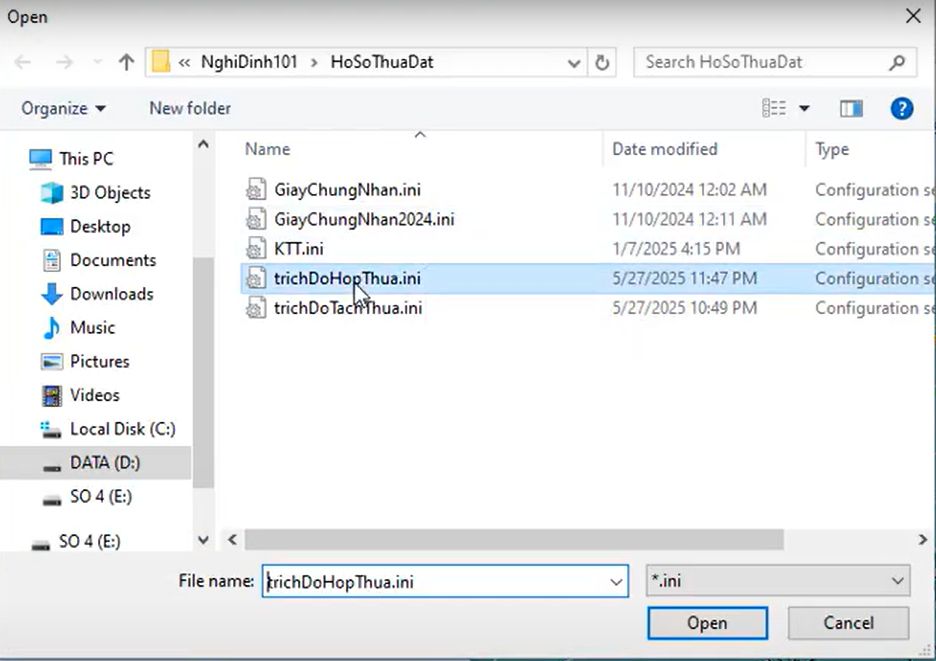Click the Search HoSoThuaDat input field
Image resolution: width=936 pixels, height=661 pixels.
pos(760,62)
